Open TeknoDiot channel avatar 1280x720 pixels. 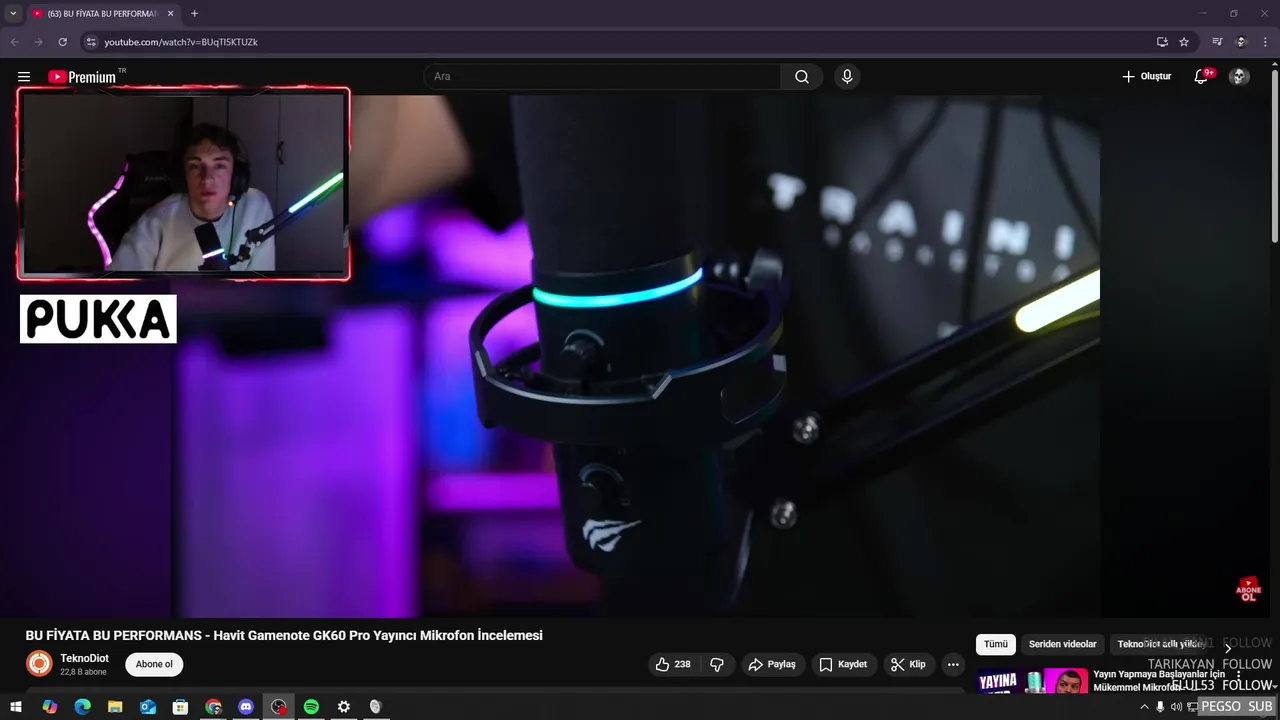39,664
